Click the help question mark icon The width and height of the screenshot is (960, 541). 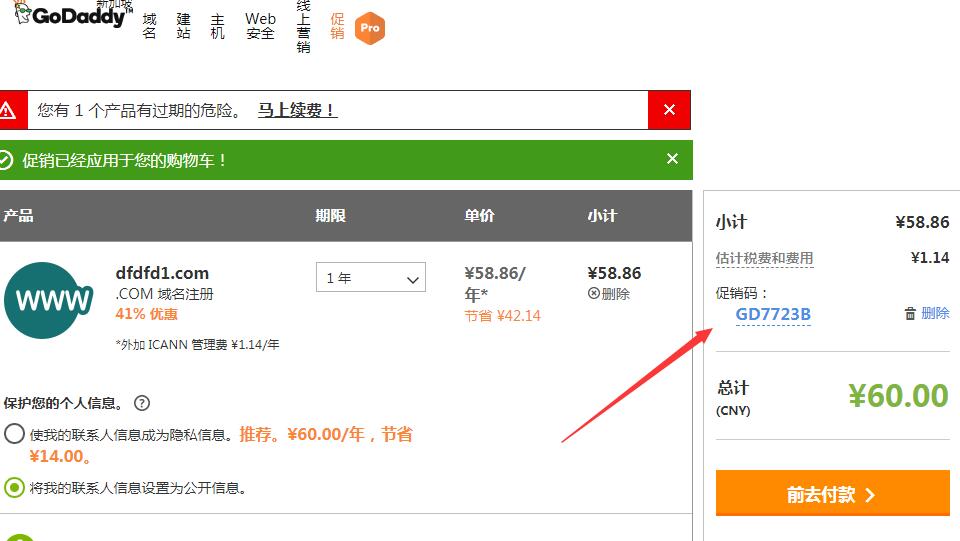click(x=142, y=404)
